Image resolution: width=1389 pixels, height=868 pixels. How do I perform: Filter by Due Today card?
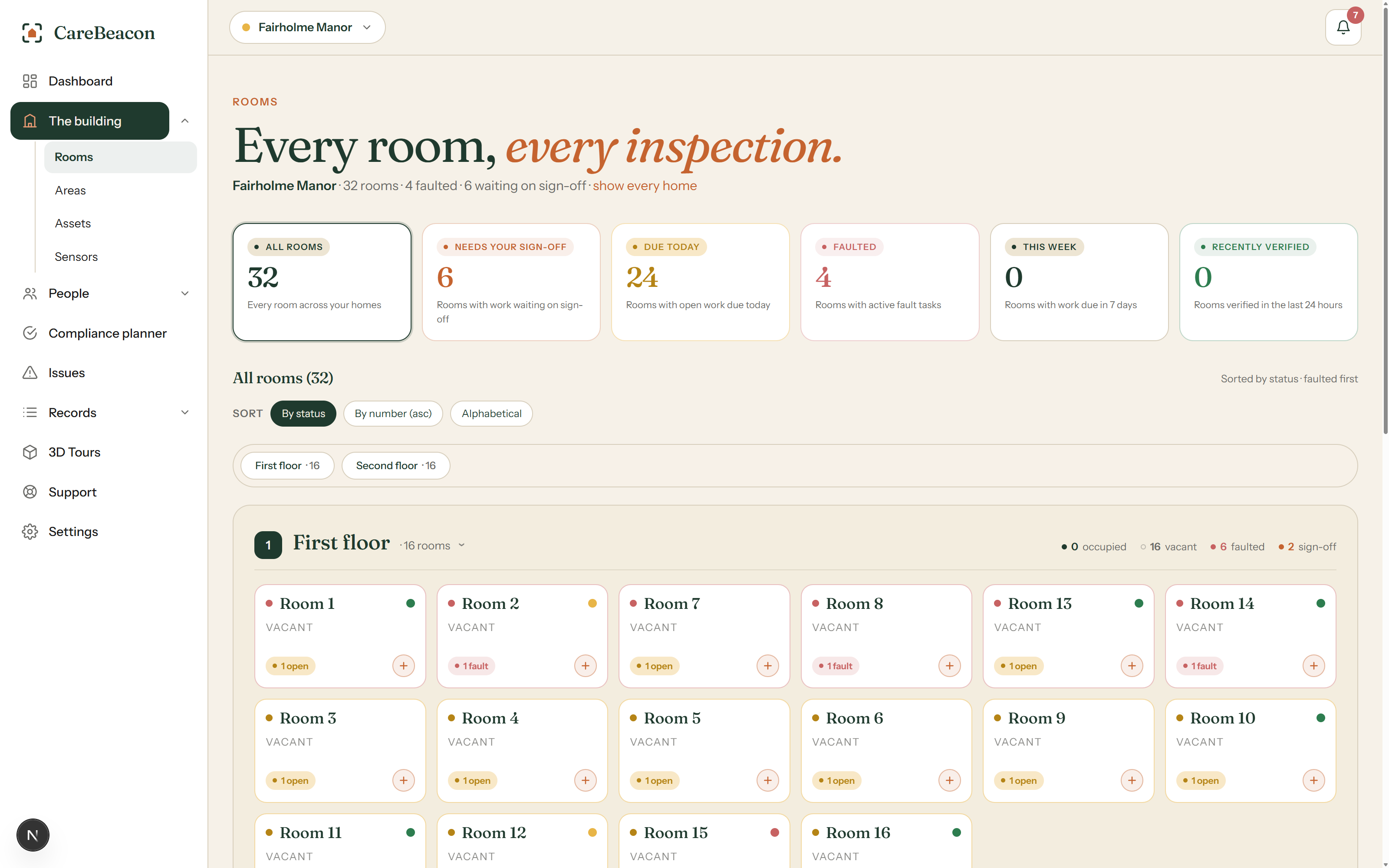coord(700,282)
